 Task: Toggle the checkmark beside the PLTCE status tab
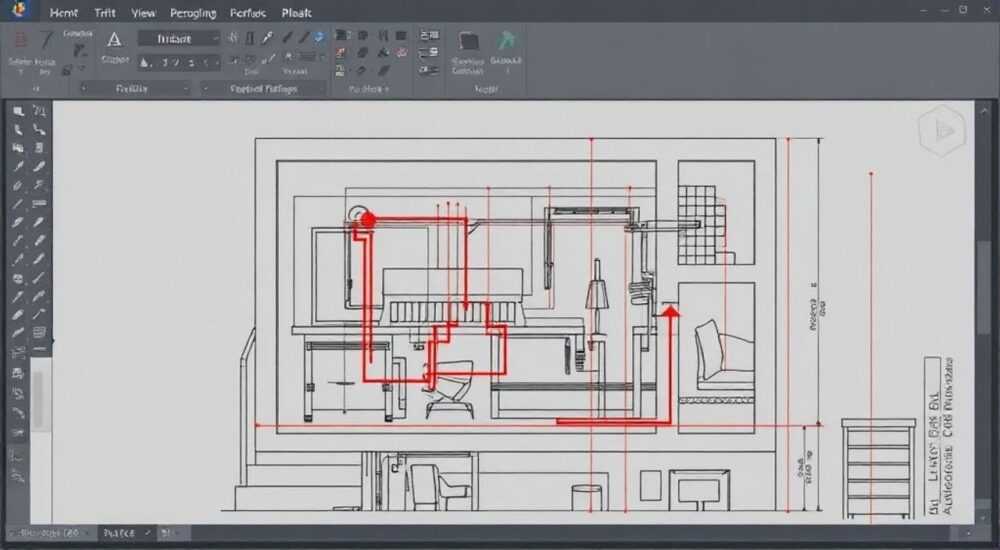(x=148, y=532)
